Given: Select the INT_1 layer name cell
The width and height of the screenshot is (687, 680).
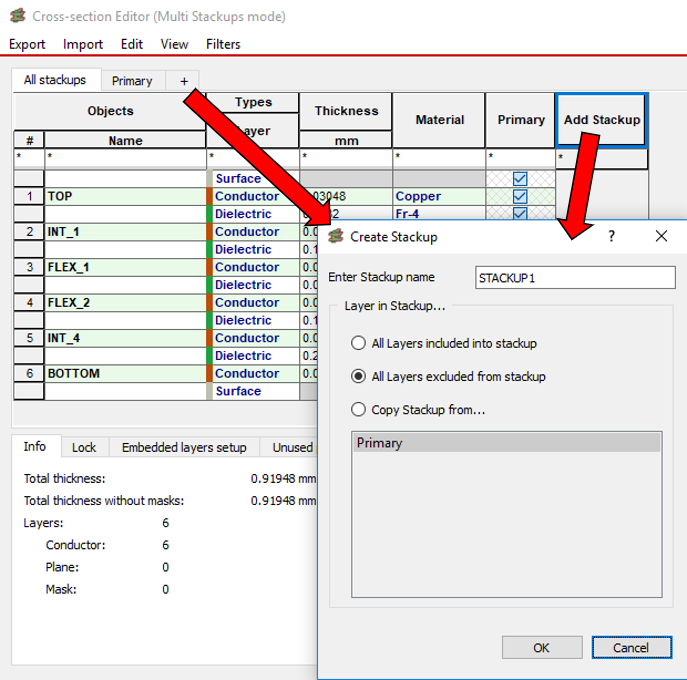Looking at the screenshot, I should 125,232.
